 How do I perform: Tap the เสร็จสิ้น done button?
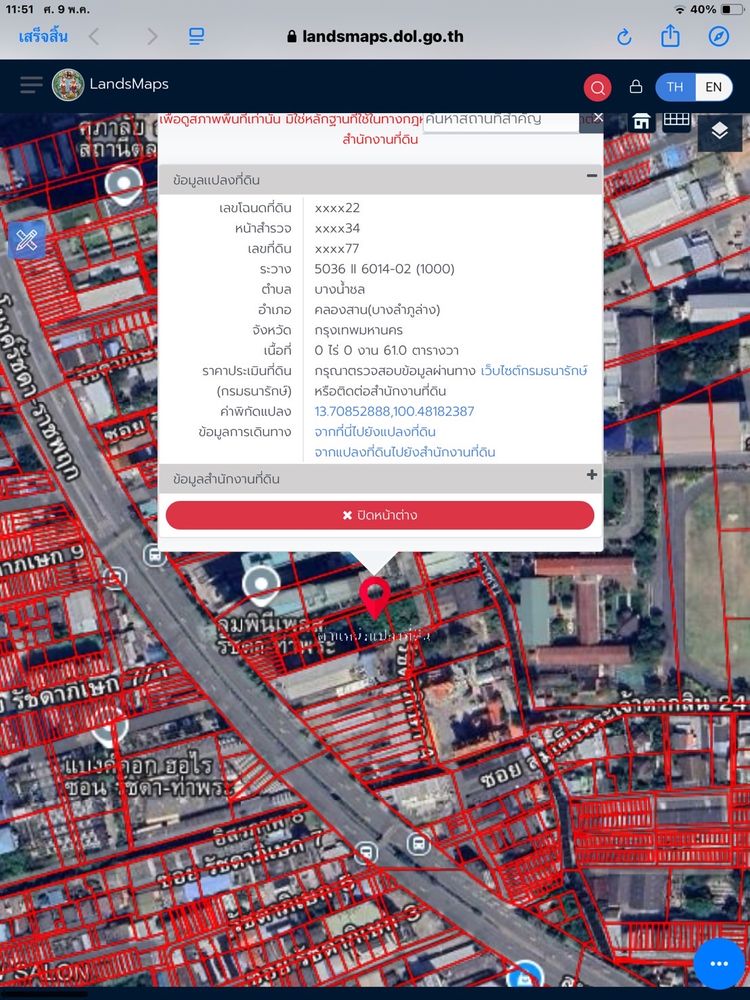43,37
